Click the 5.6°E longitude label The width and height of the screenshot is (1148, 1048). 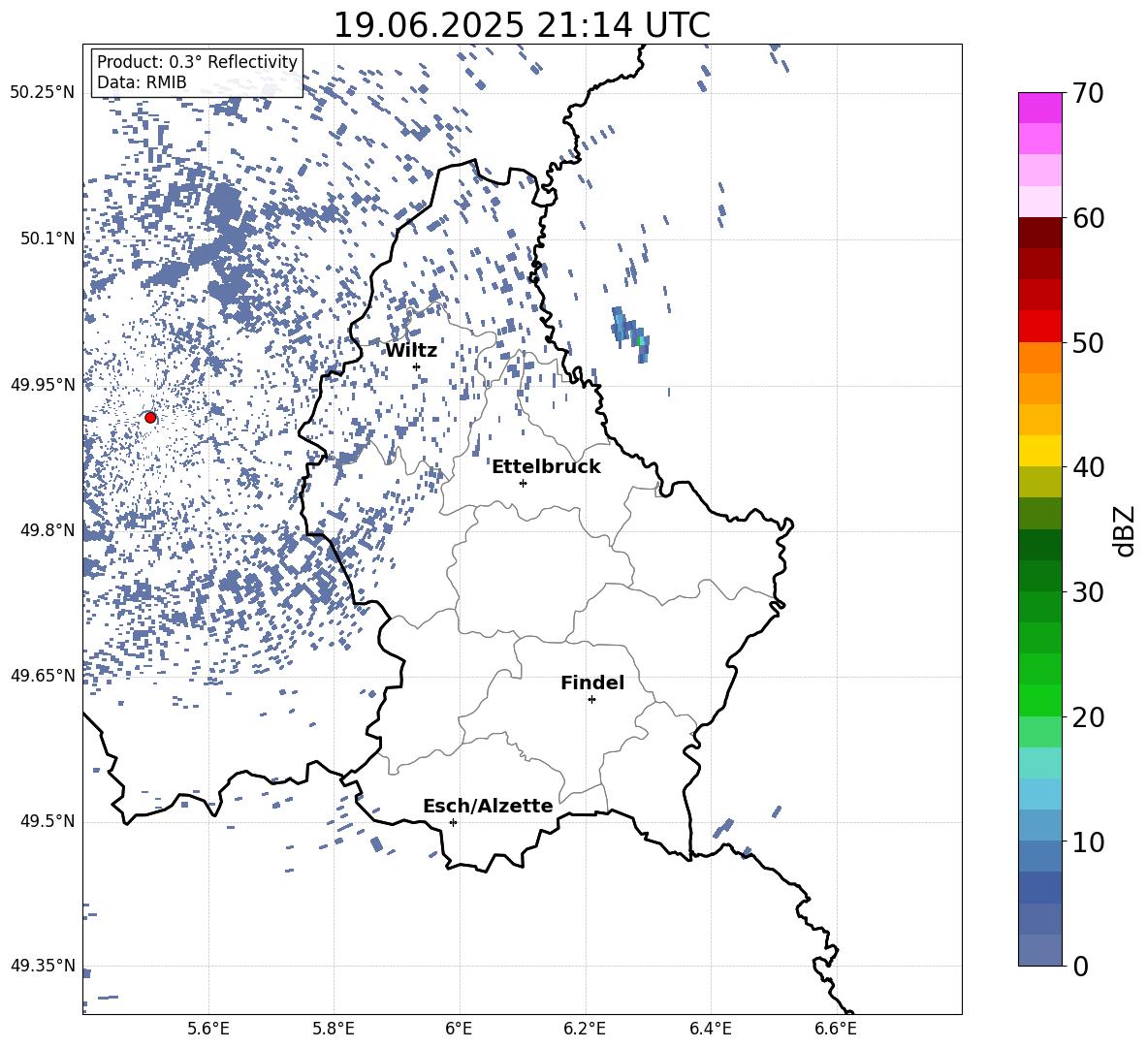tap(208, 1029)
